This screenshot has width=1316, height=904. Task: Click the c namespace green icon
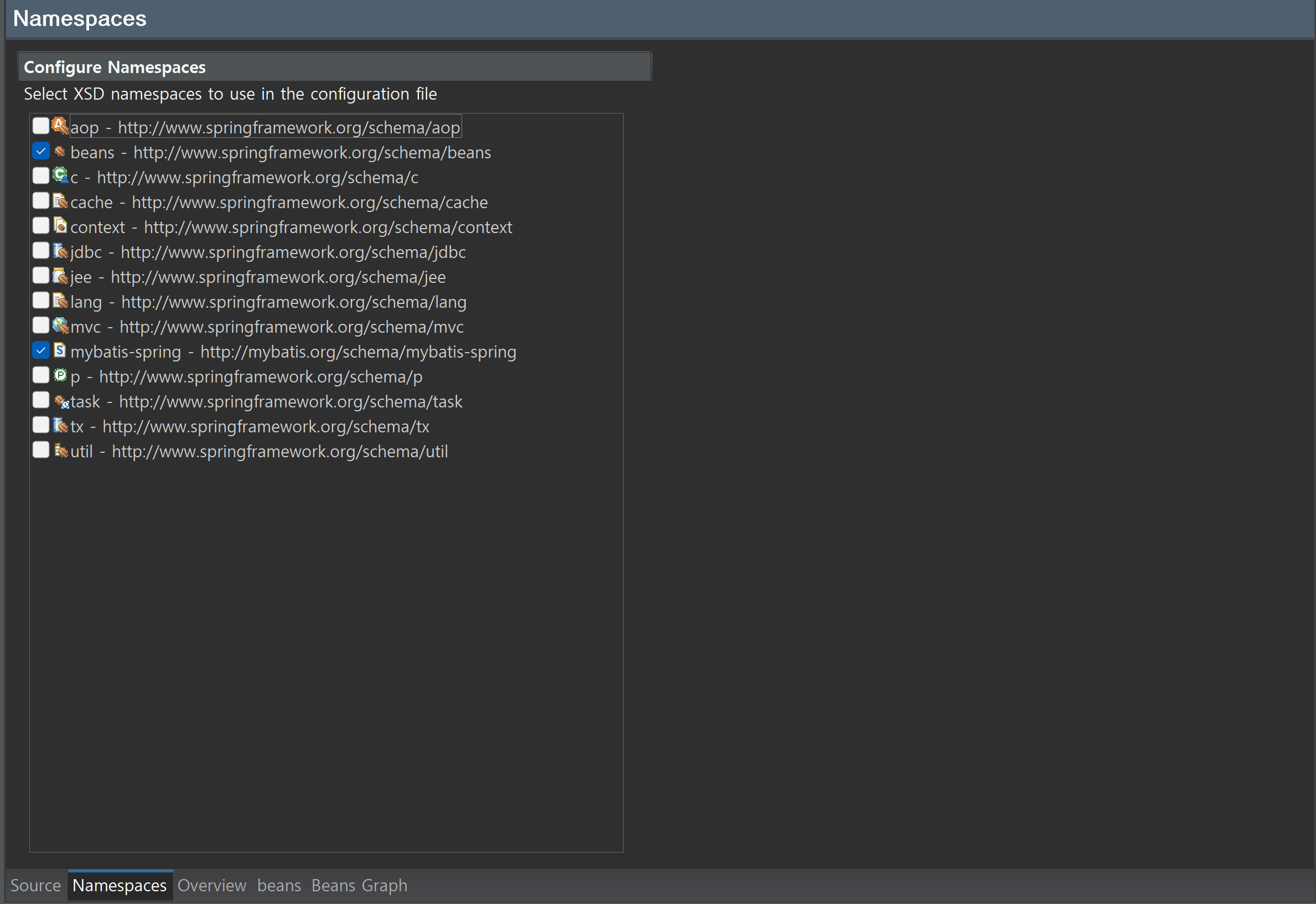point(60,175)
